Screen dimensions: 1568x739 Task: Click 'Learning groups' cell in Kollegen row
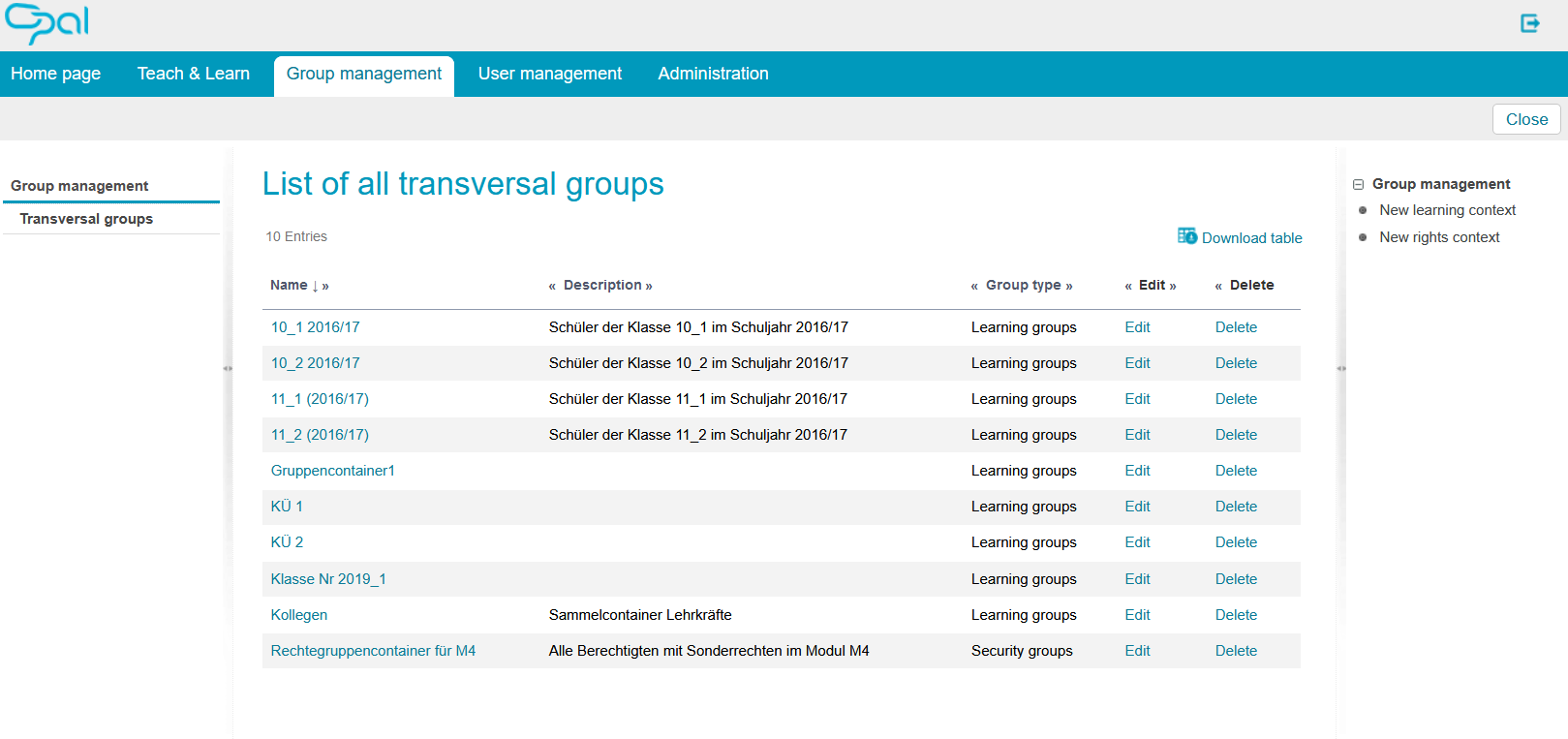(x=1024, y=615)
